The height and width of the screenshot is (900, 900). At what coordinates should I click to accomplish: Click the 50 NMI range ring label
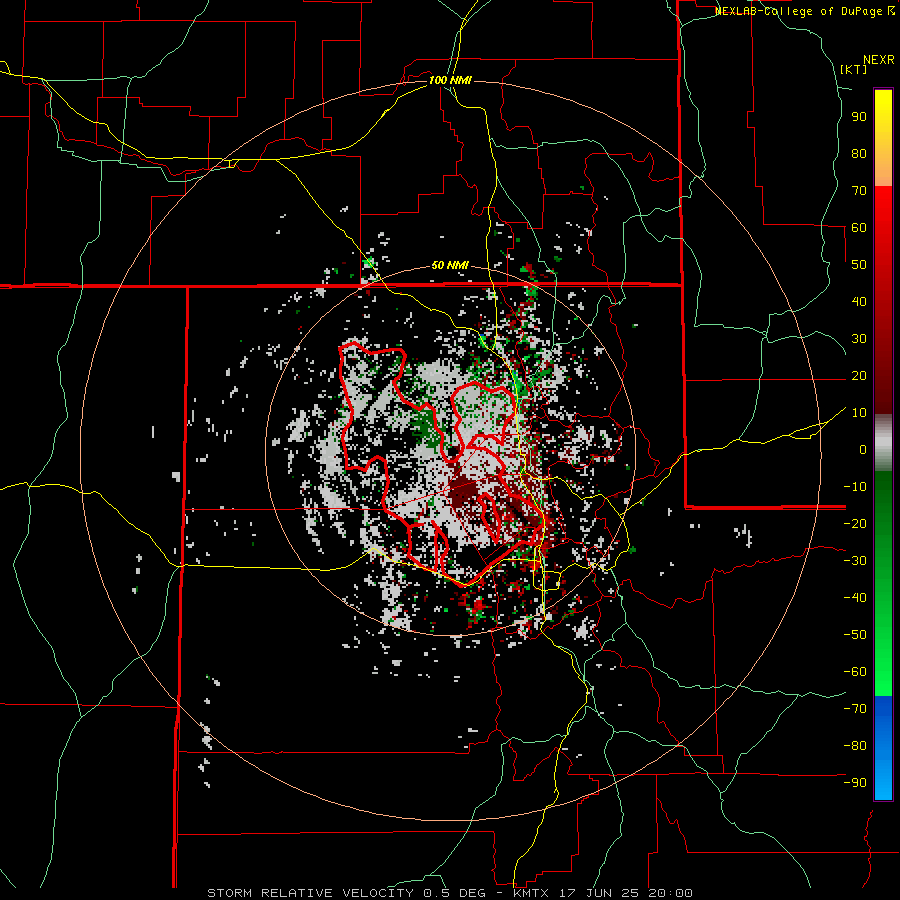coord(450,265)
